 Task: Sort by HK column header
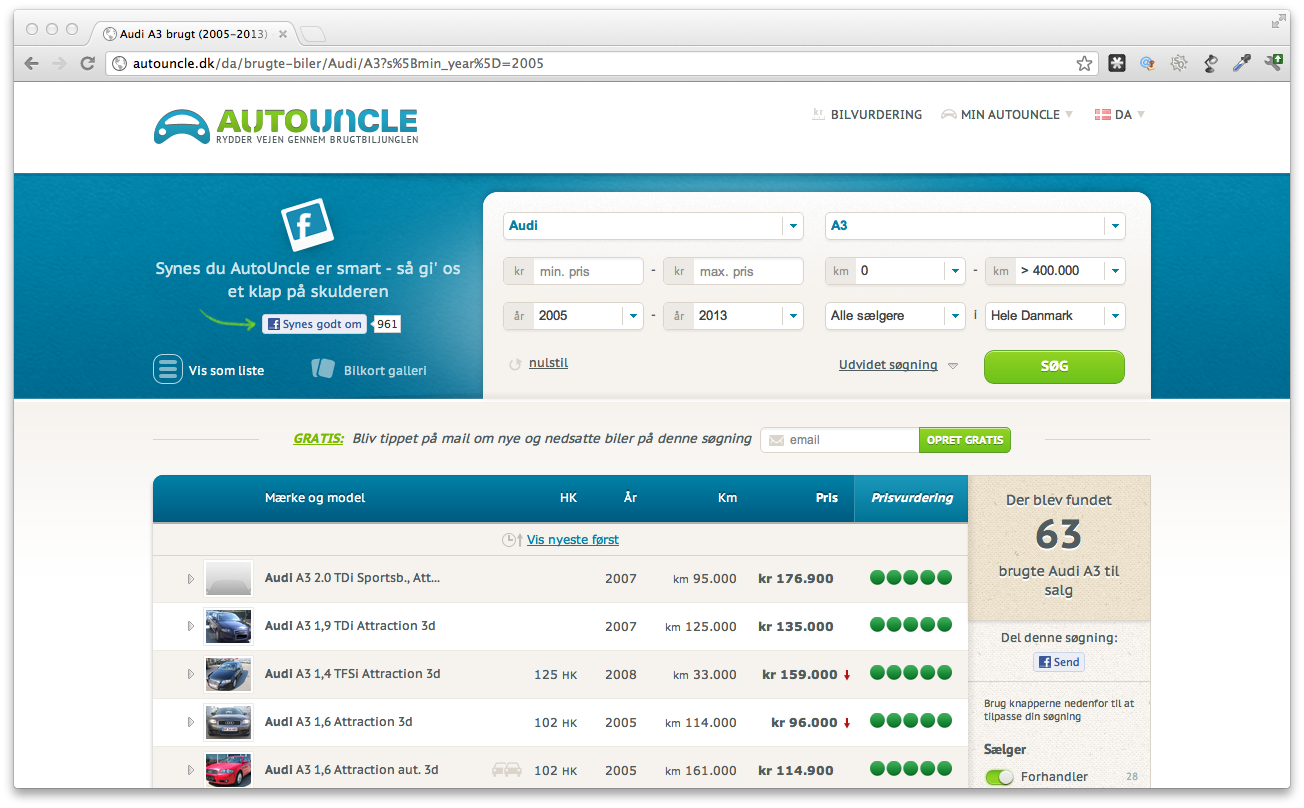[x=568, y=498]
